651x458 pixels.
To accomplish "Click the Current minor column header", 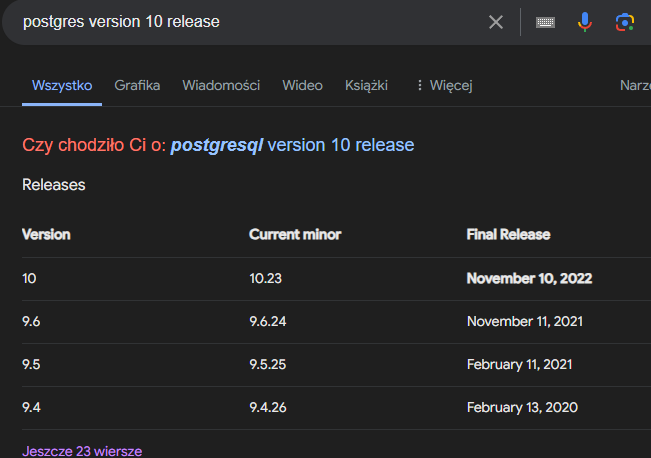I will pos(295,235).
